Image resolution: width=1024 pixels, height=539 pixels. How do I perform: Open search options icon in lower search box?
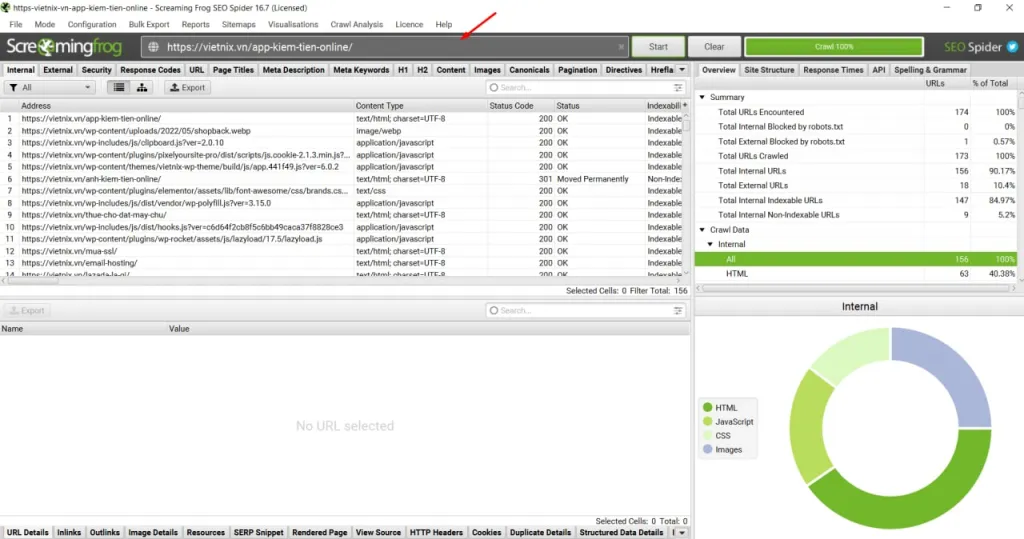pos(678,311)
